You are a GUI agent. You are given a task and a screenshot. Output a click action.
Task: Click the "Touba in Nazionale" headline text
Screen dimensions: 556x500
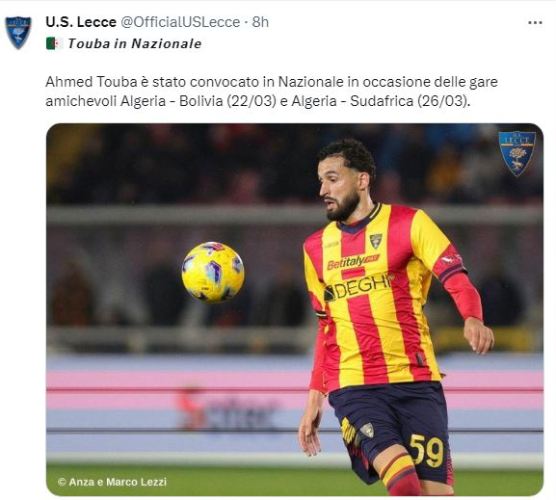click(x=134, y=44)
